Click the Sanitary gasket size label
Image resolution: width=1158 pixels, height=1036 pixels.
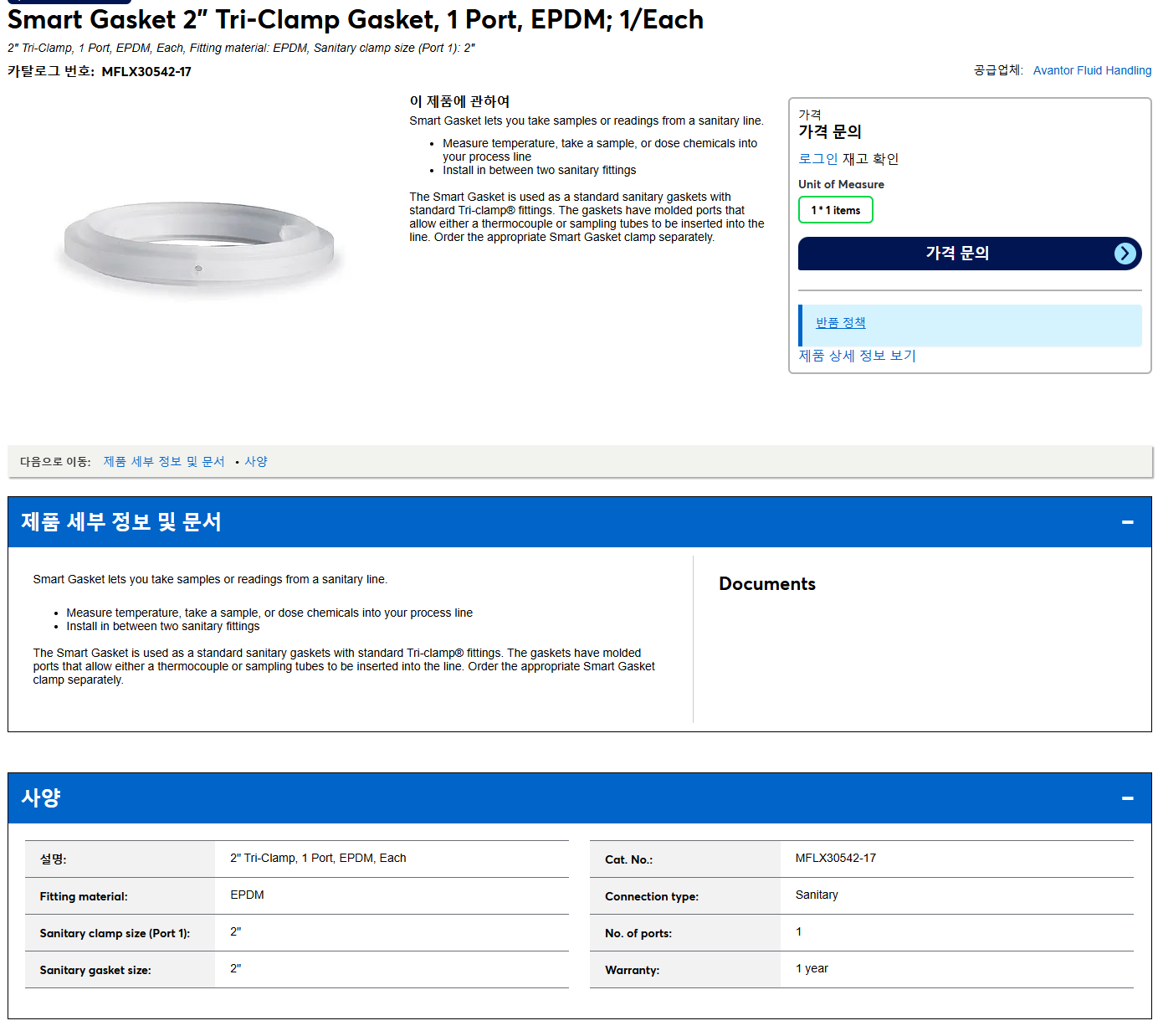pos(95,971)
